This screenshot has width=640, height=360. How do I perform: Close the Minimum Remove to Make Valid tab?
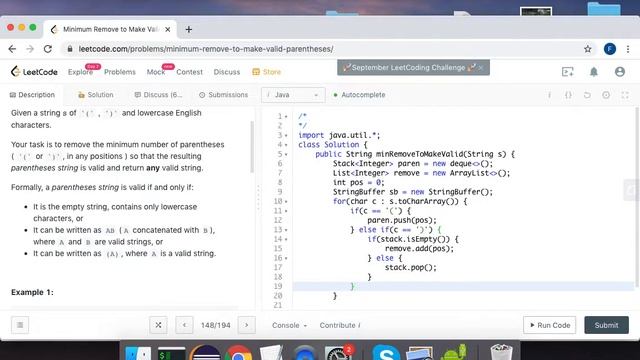[167, 29]
